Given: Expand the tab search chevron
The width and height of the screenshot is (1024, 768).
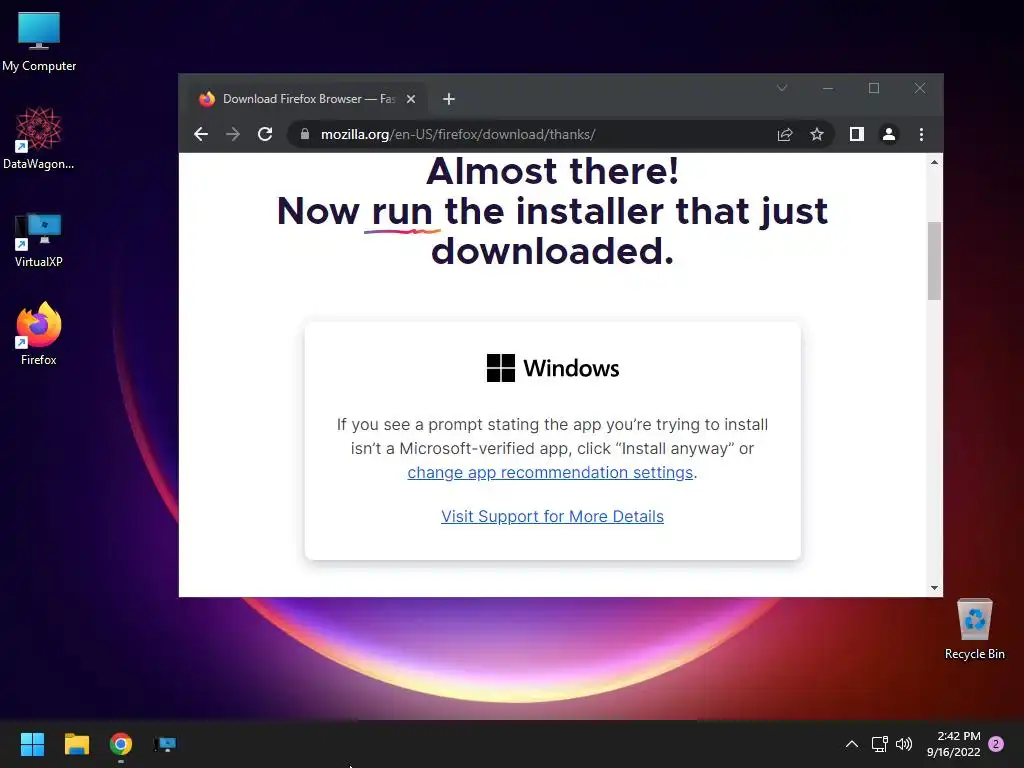Looking at the screenshot, I should (x=782, y=88).
